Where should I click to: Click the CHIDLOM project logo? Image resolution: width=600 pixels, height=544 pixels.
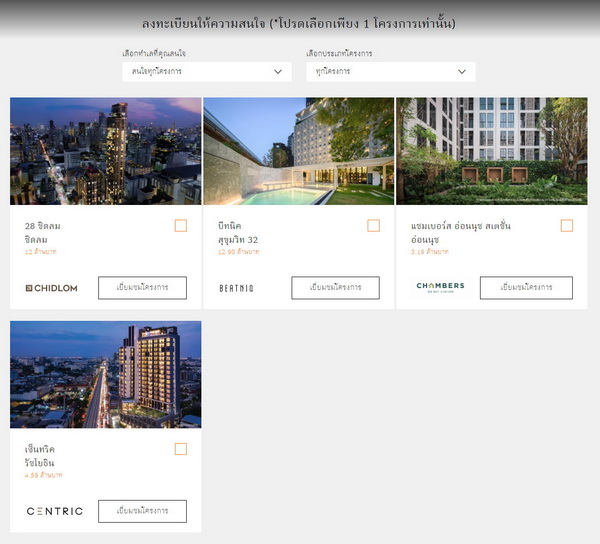[51, 288]
